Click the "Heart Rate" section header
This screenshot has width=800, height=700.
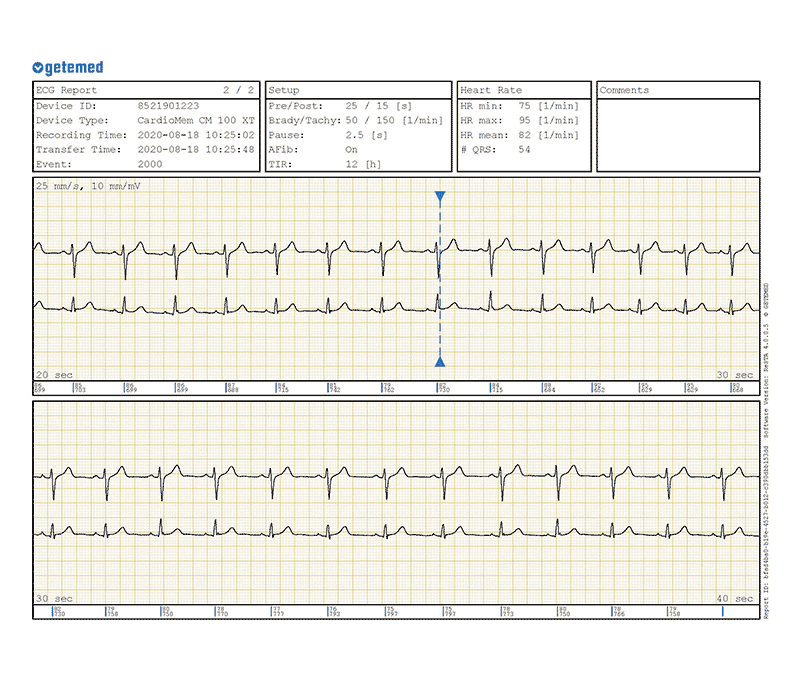pos(491,90)
